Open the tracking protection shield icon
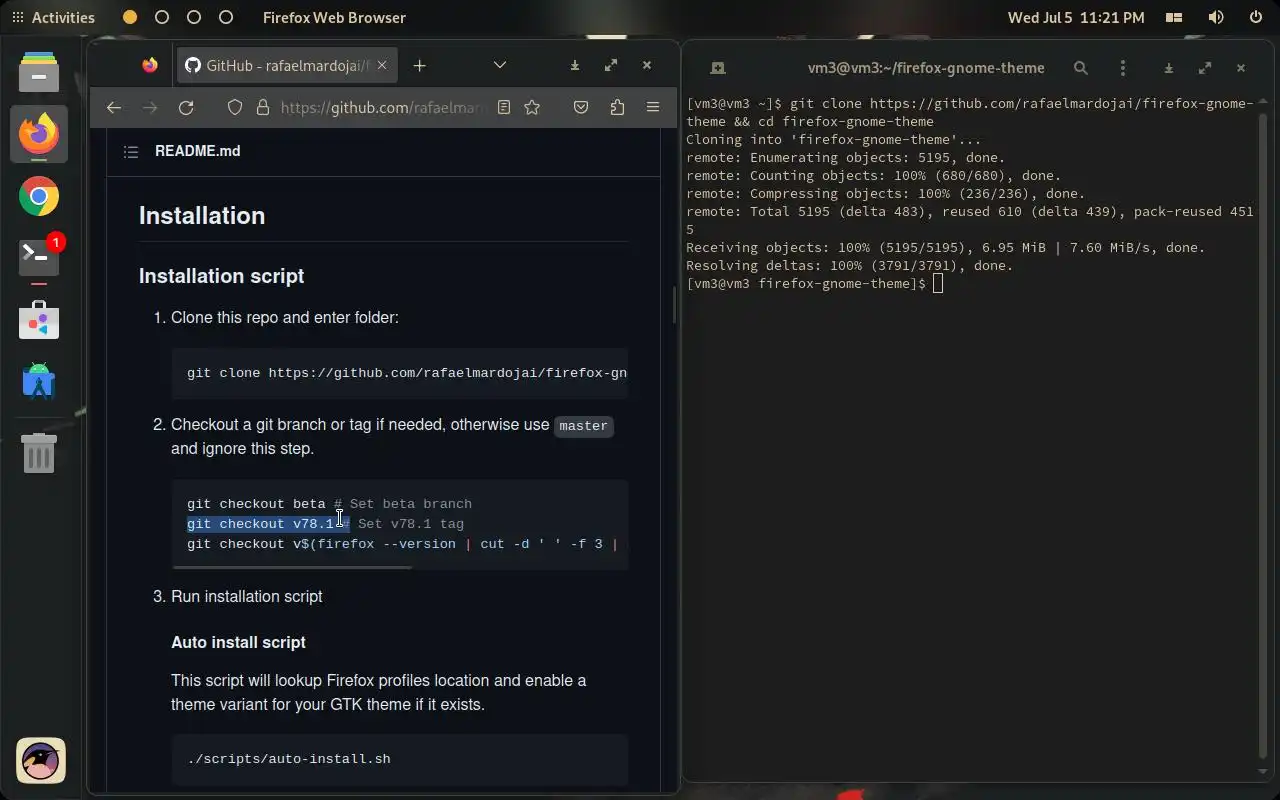The height and width of the screenshot is (800, 1280). 235,107
